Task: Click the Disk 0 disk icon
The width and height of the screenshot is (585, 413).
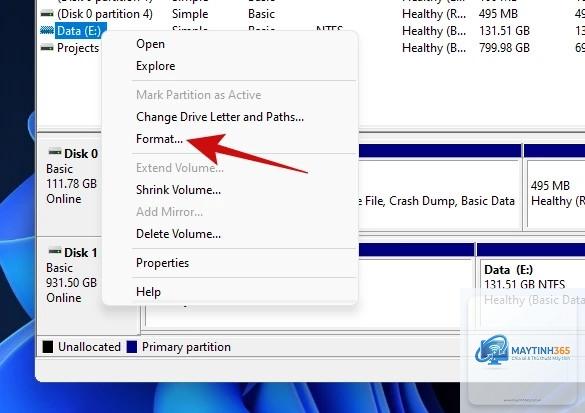Action: (x=55, y=152)
